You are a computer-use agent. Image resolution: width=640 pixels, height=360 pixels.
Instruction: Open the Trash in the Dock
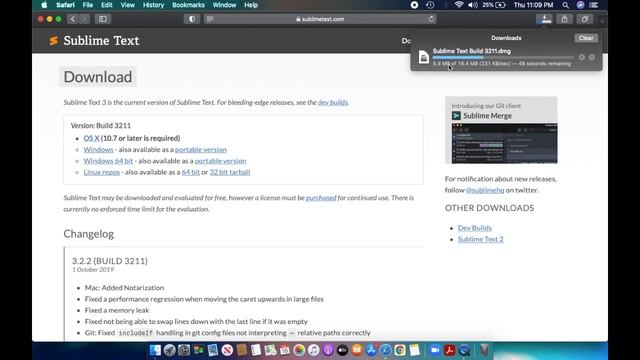(x=484, y=349)
